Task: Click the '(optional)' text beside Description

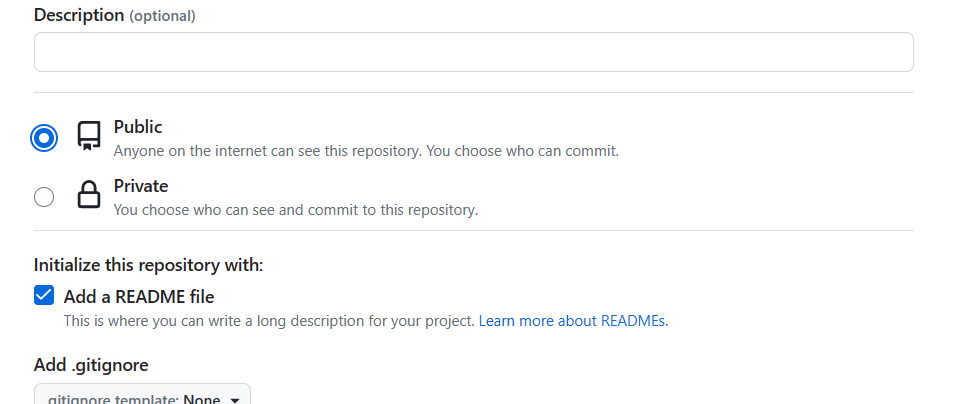Action: (163, 16)
